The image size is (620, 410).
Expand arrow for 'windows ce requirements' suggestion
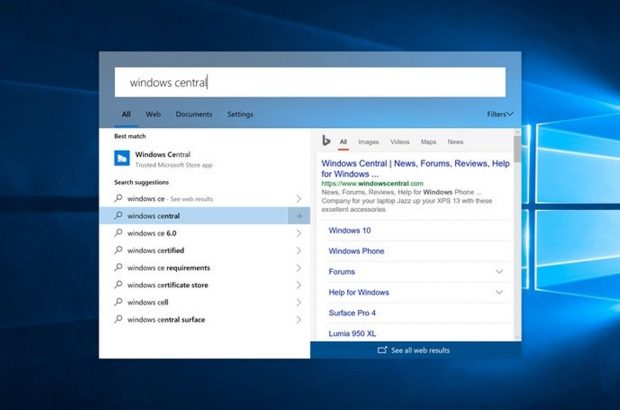coord(299,268)
